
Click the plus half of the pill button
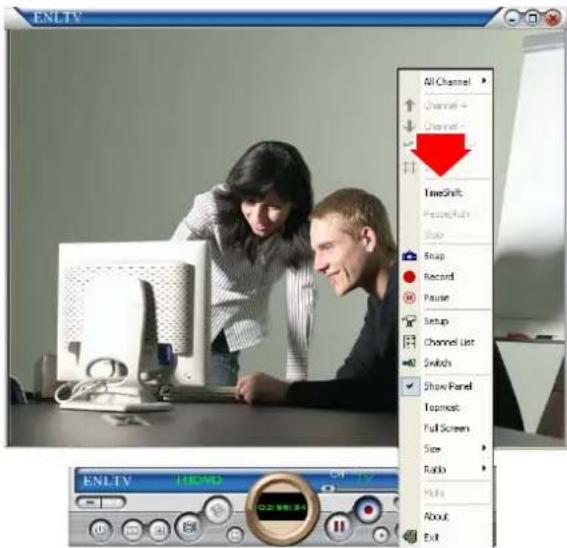coord(114,502)
